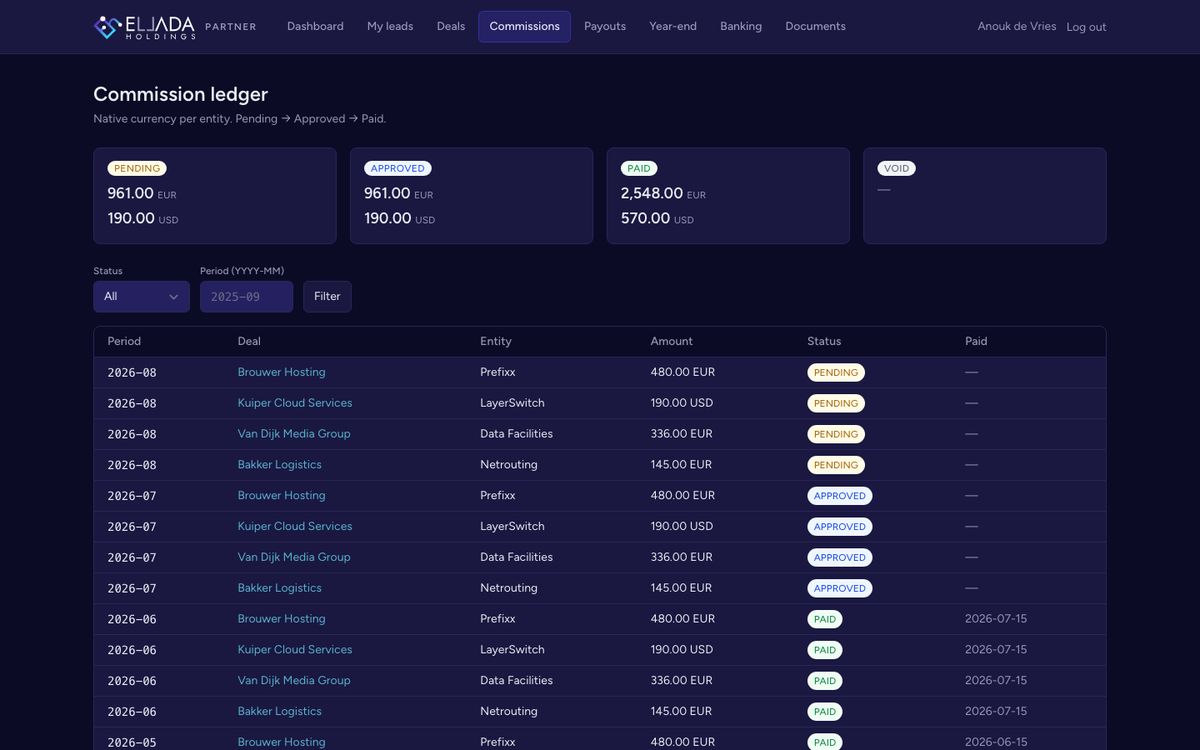The height and width of the screenshot is (750, 1200).
Task: Click the 2026-07-15 paid date for Kuiper Cloud Services
Action: 996,650
